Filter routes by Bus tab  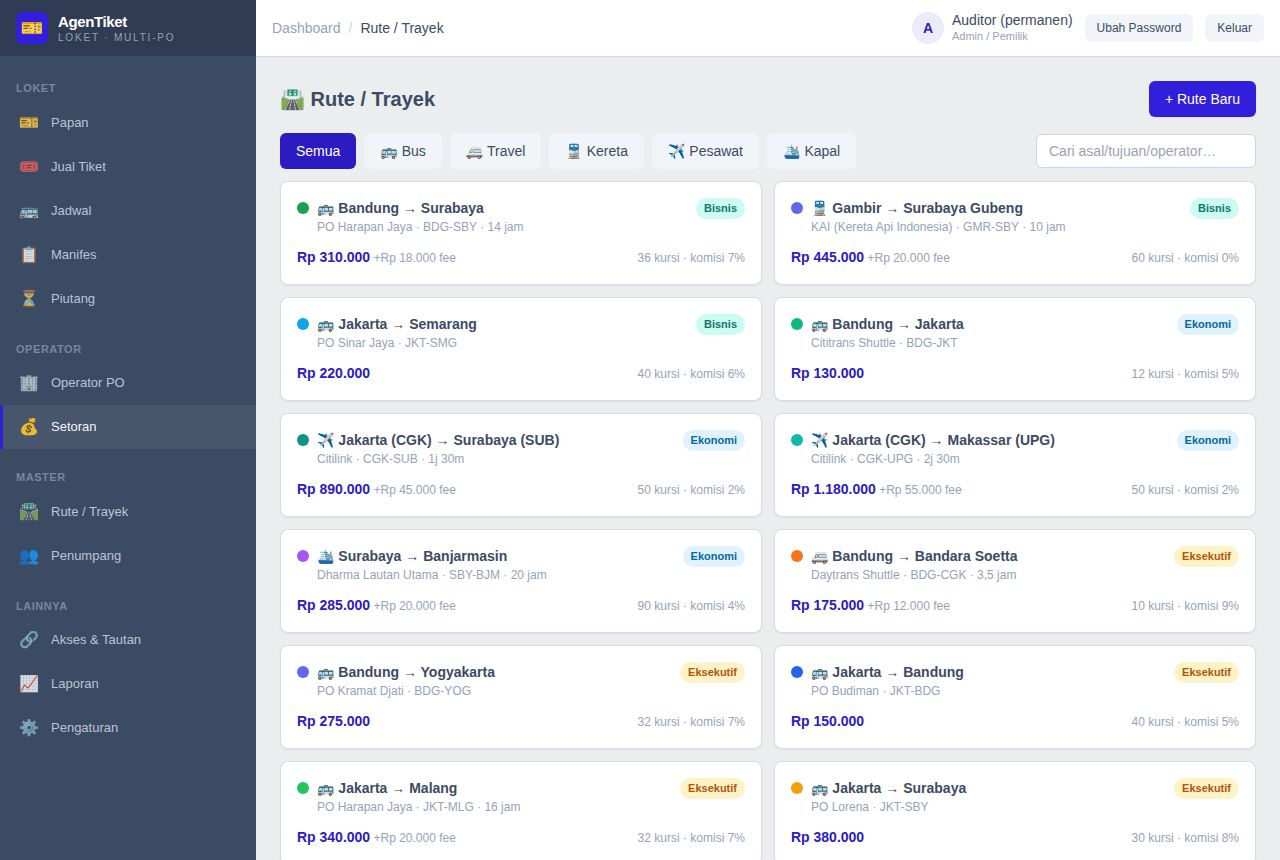403,151
